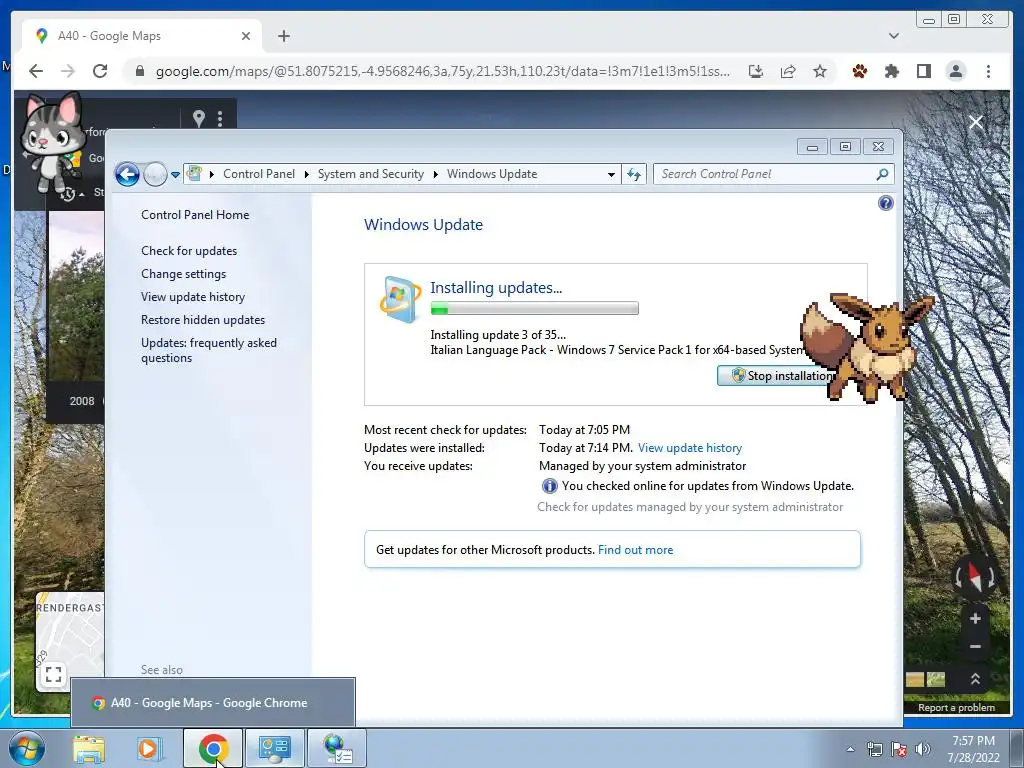1024x768 pixels.
Task: Open Chrome tab search chevron
Action: 894,36
